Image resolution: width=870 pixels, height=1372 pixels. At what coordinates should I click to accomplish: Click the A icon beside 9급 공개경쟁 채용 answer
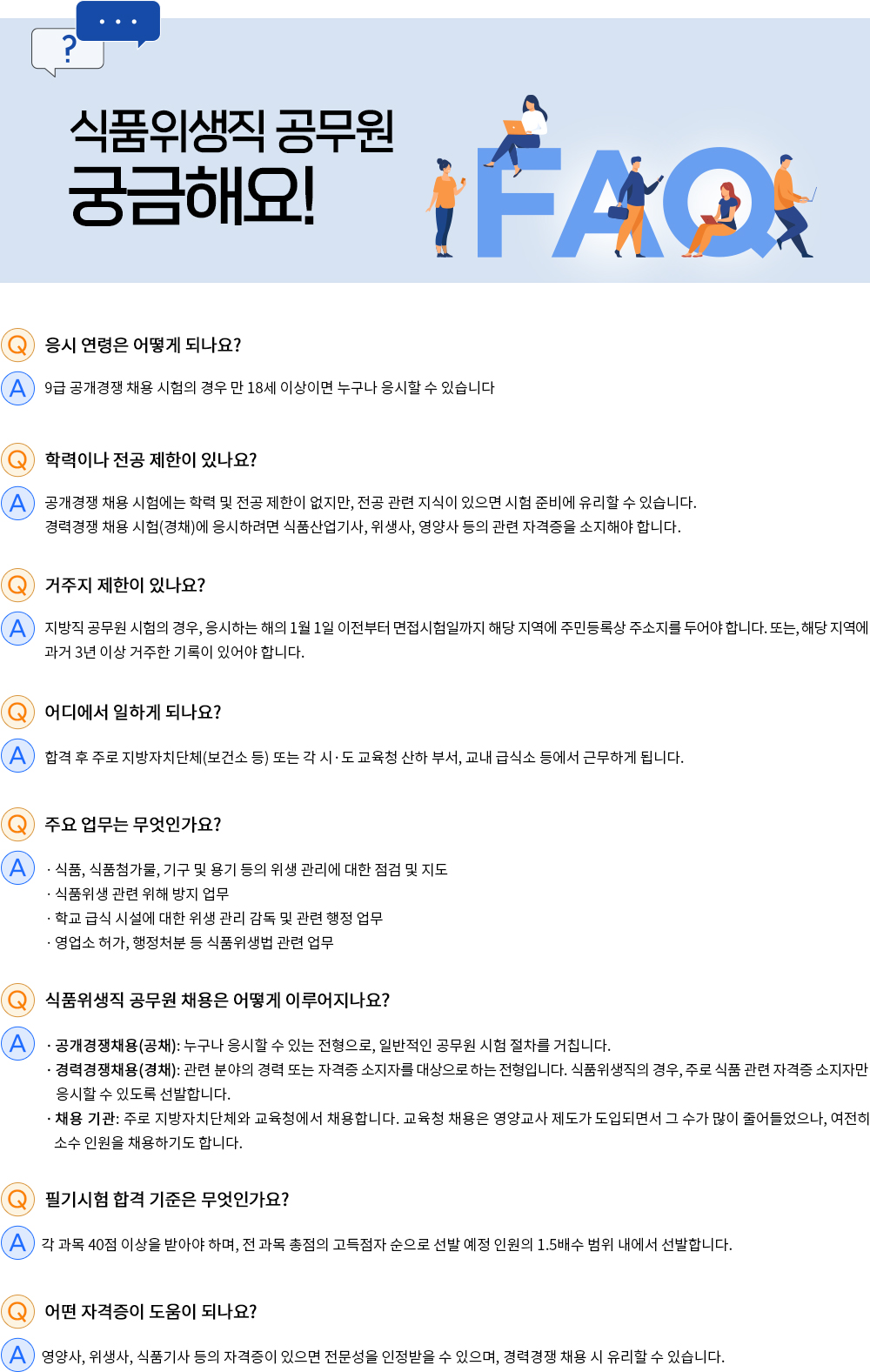(x=17, y=388)
